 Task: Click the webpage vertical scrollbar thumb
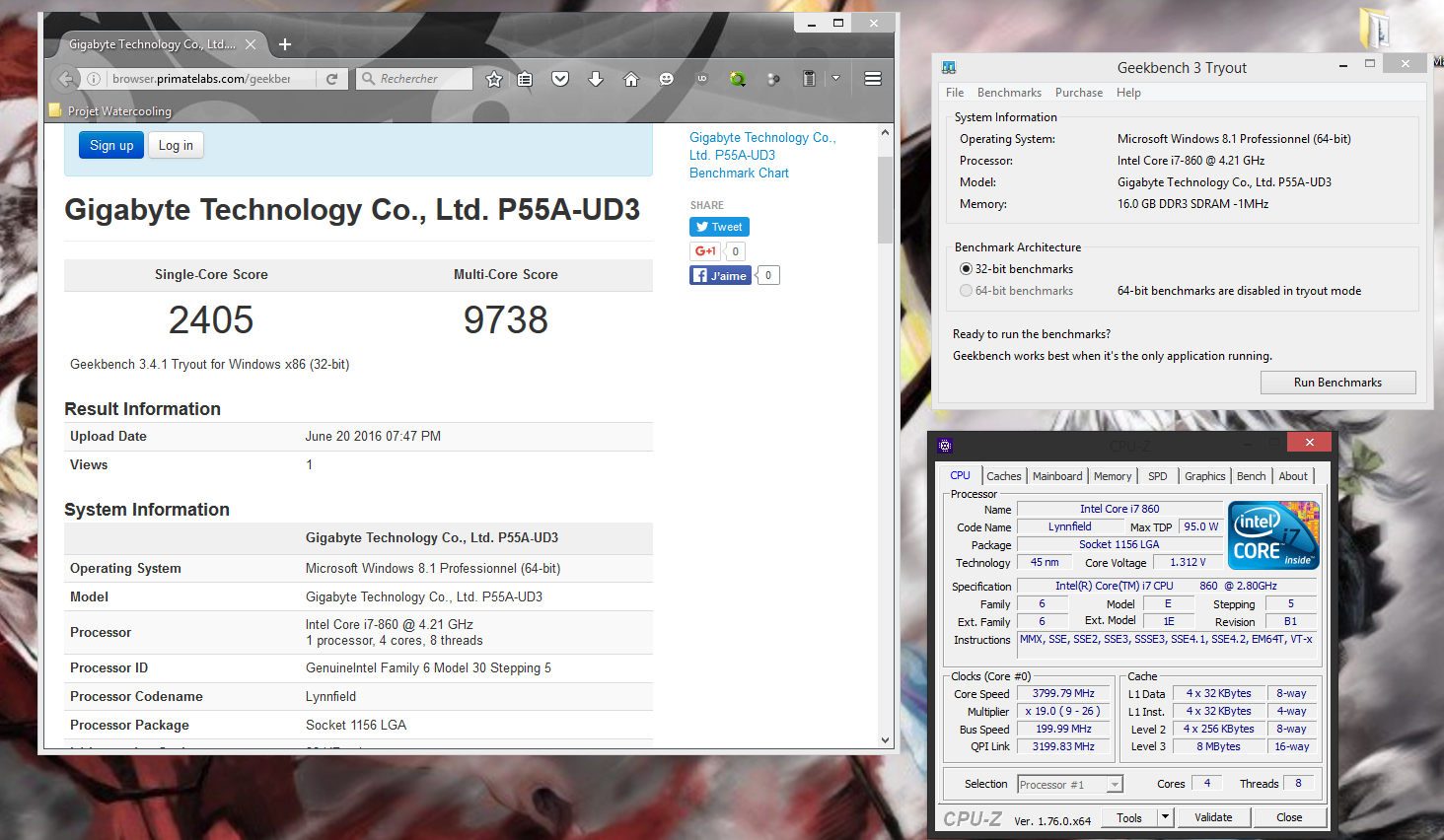coord(885,199)
